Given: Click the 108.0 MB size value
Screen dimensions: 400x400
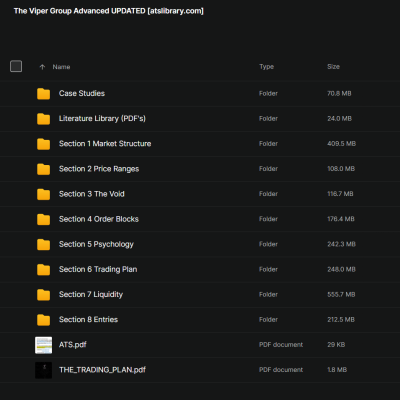Looking at the screenshot, I should click(x=341, y=169).
